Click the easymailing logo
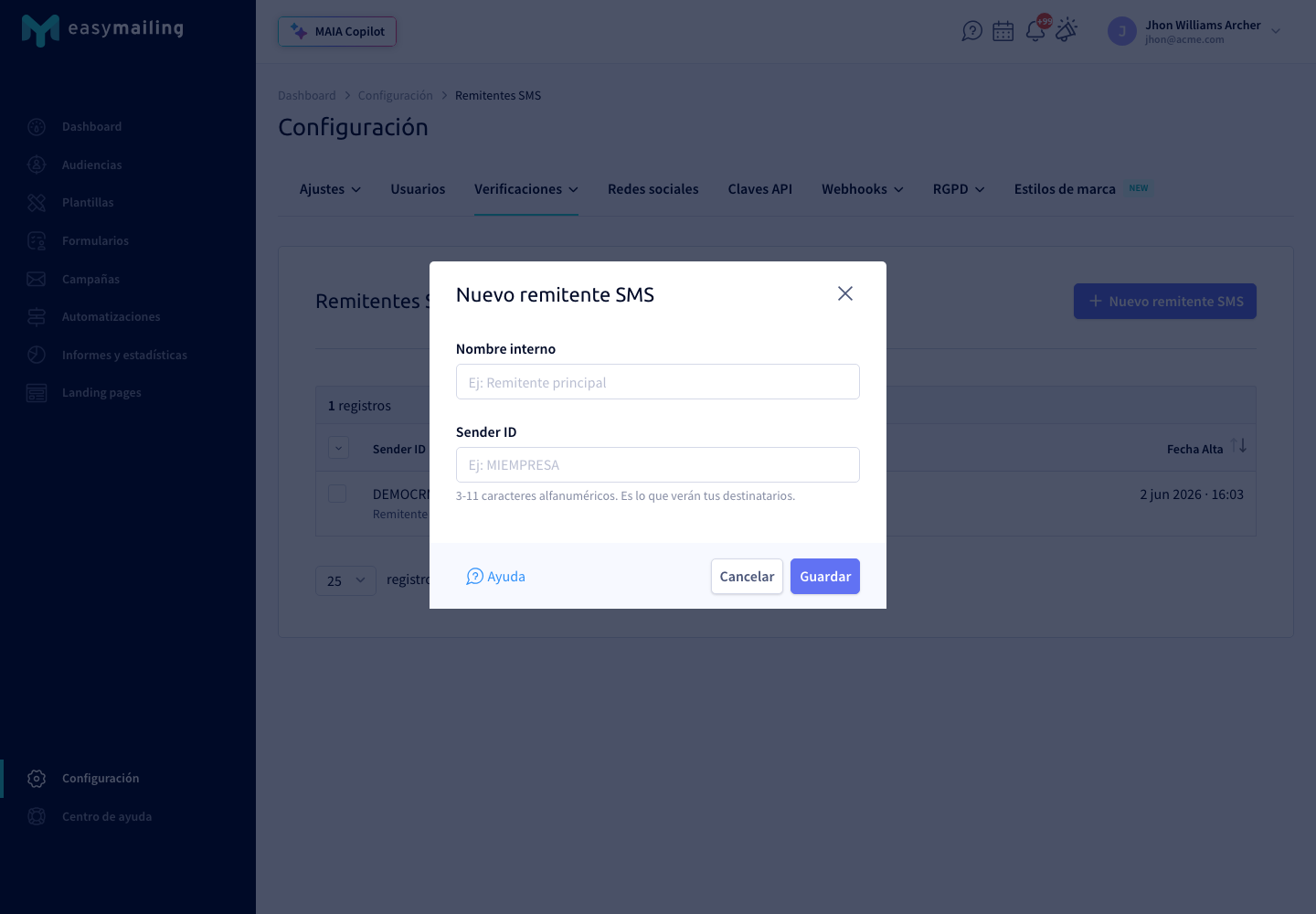This screenshot has width=1316, height=914. (x=102, y=30)
